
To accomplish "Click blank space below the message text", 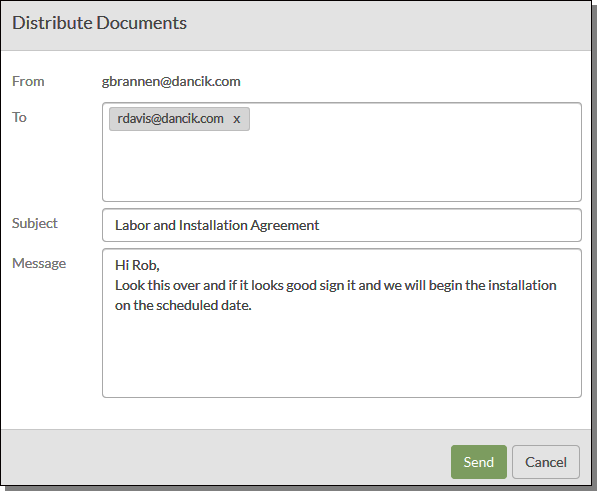I will click(342, 354).
